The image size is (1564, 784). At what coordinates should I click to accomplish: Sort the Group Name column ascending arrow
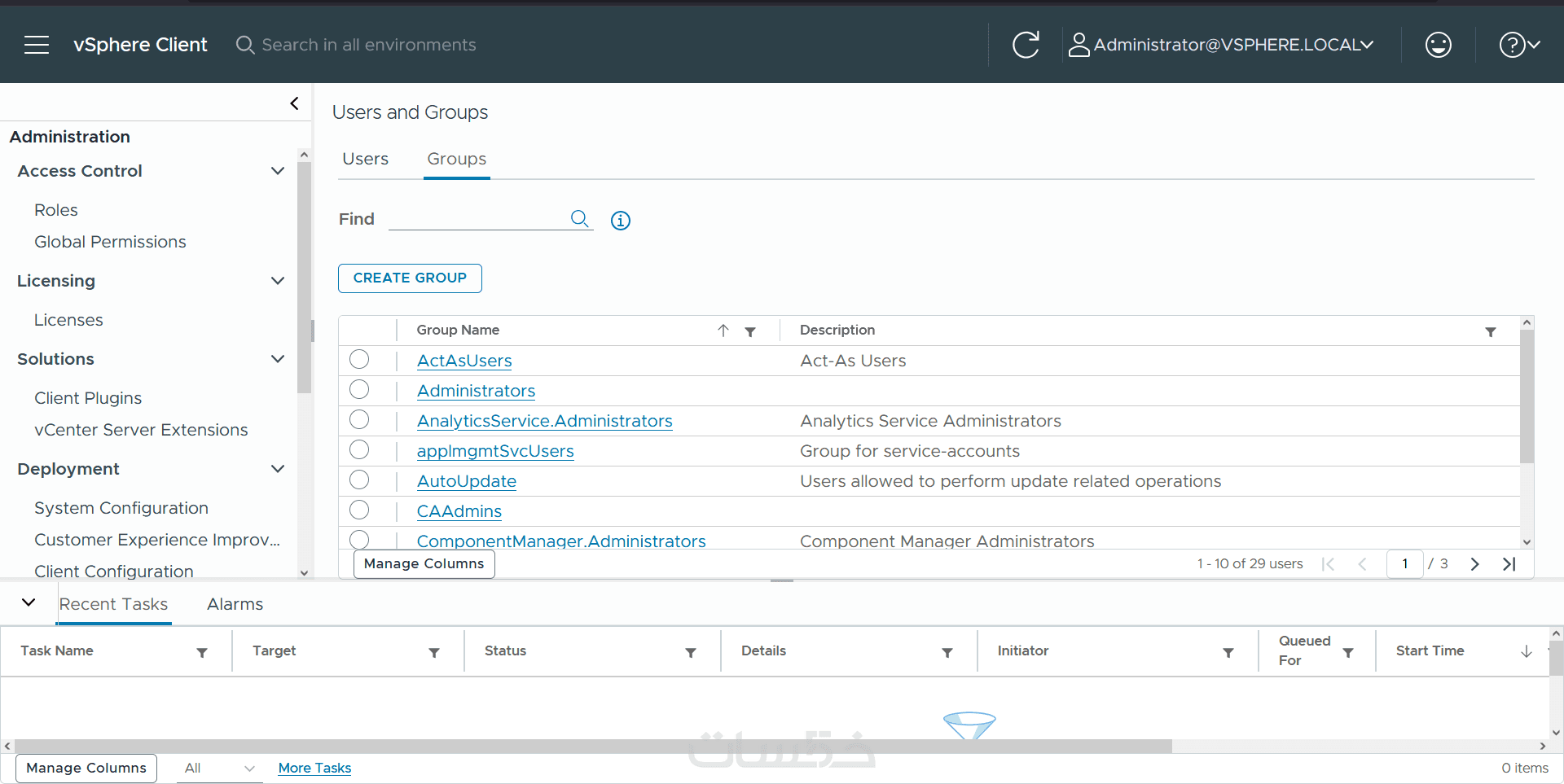(723, 331)
